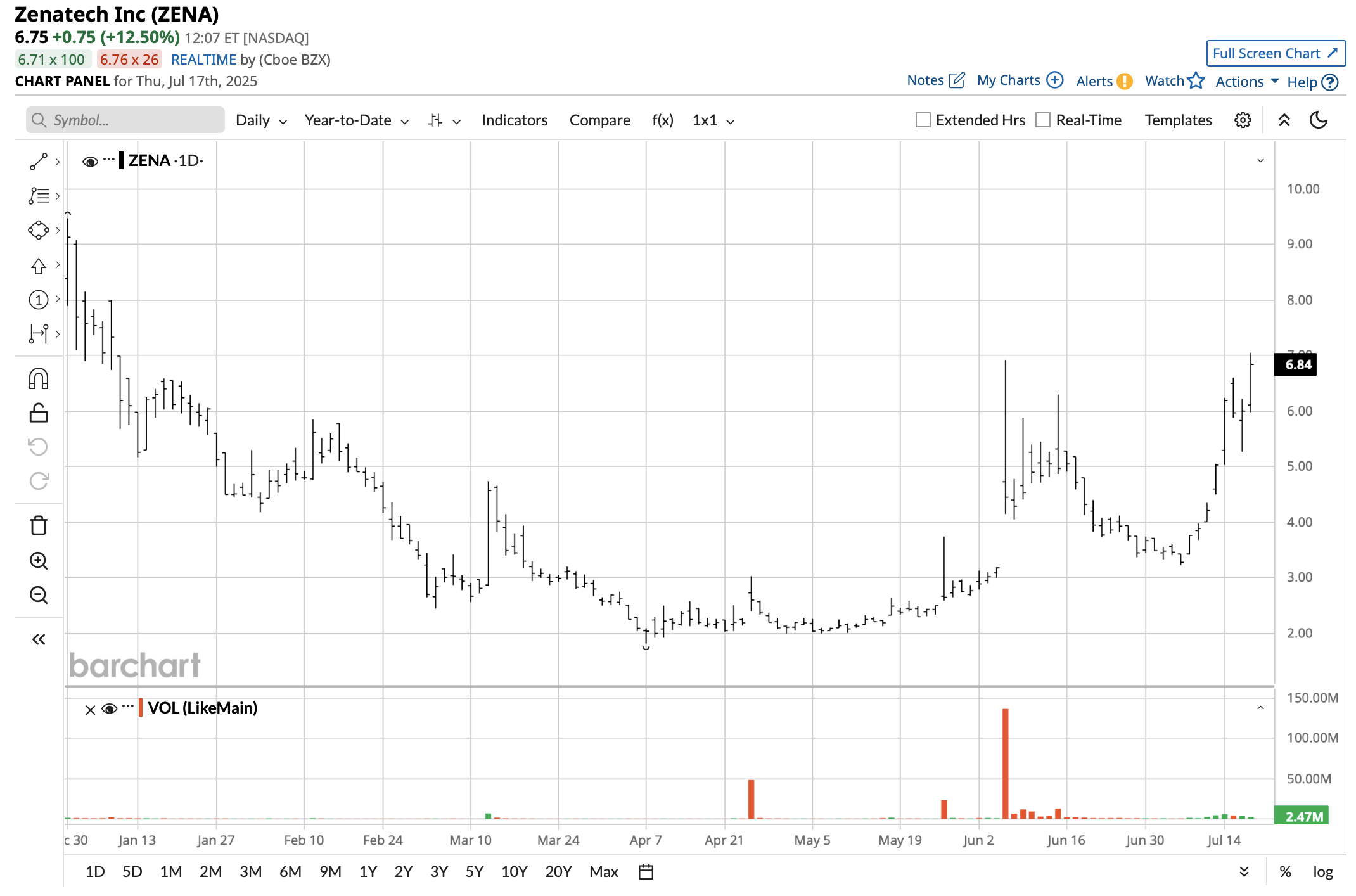Open the Help question mark
This screenshot has width=1356, height=896.
click(1330, 82)
